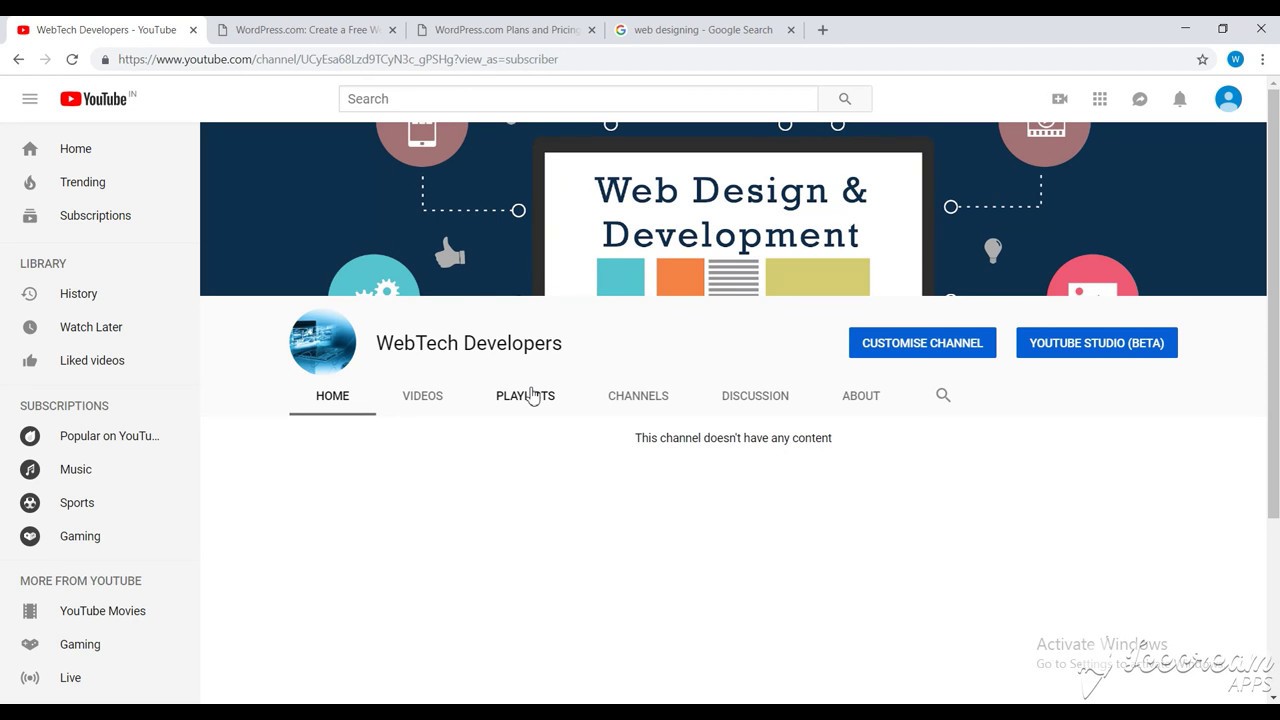Switch to the DISCUSSION channel tab
This screenshot has height=720, width=1280.
(755, 396)
